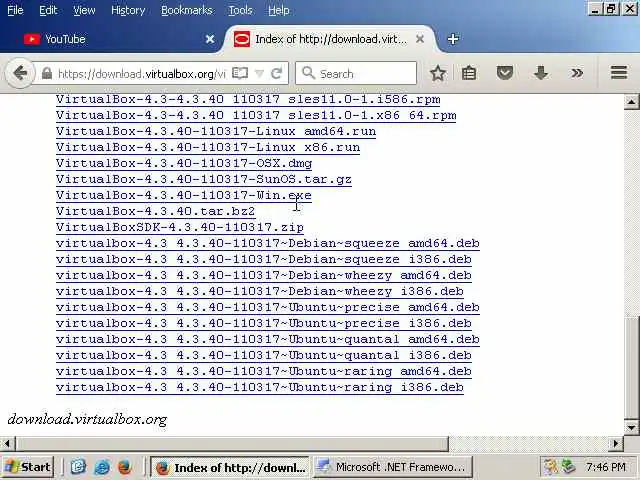Screen dimensions: 640x480
Task: Toggle Reader View icon in address bar
Action: 240,73
